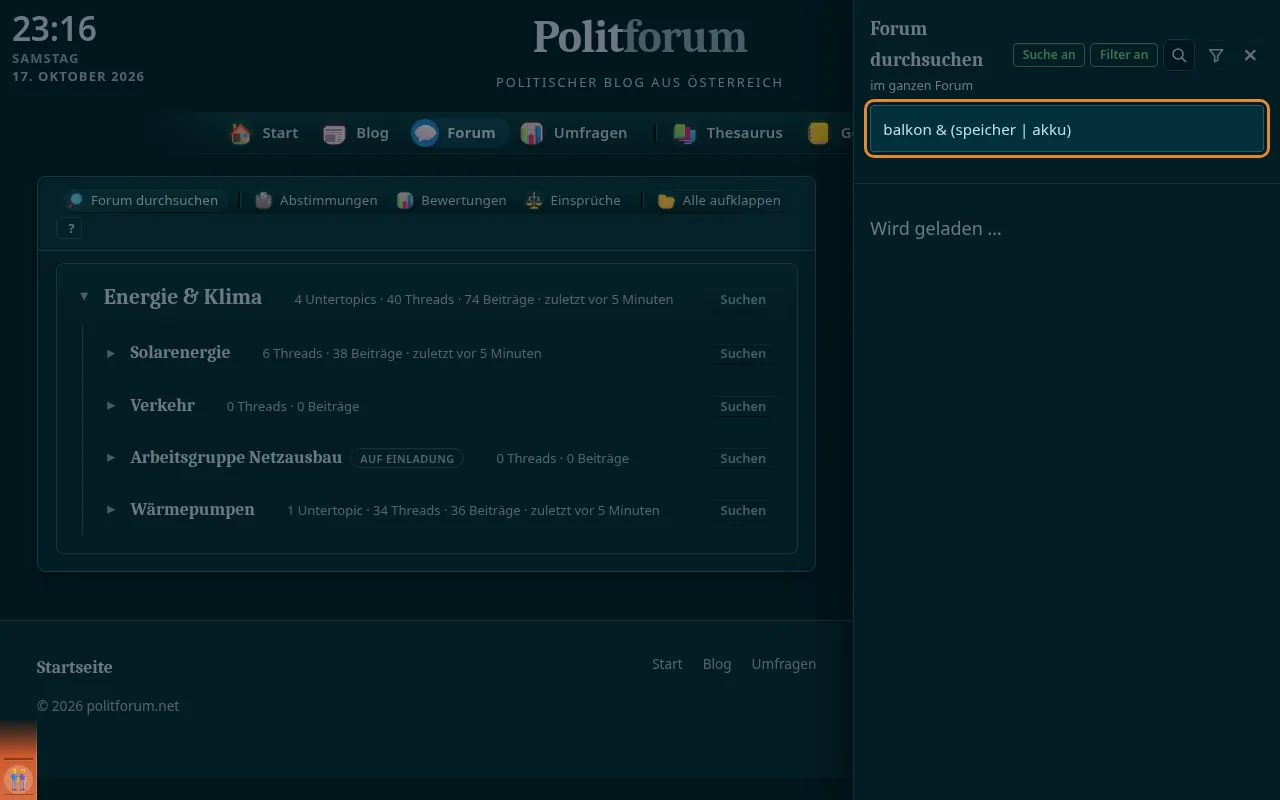Viewport: 1280px width, 800px height.
Task: Click Suchen in the Energie & Klima row
Action: click(743, 299)
